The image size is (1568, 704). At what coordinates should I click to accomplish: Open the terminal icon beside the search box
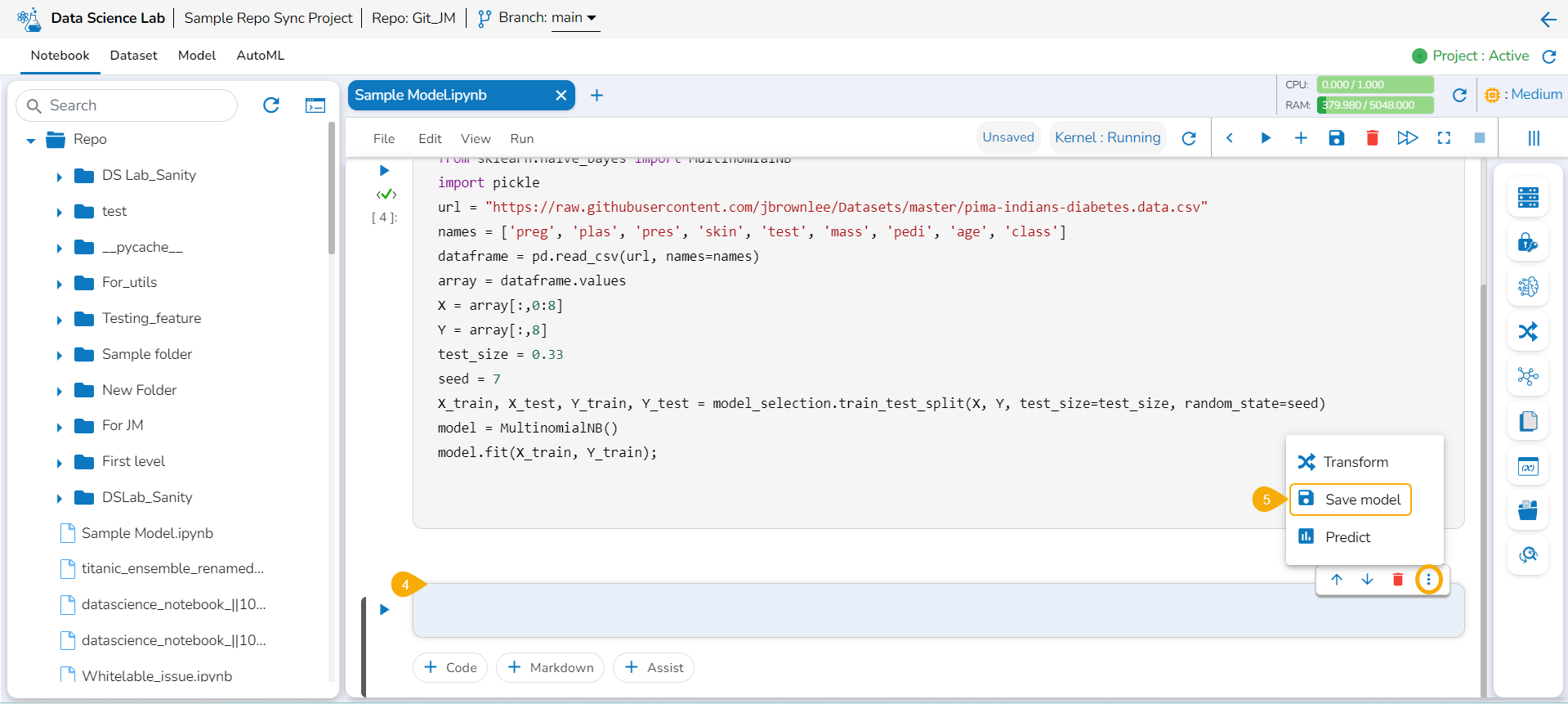(x=315, y=105)
